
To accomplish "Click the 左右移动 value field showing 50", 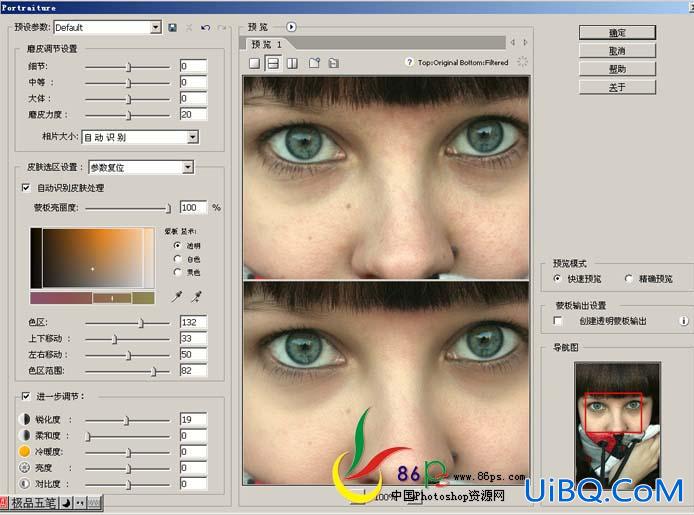I will click(x=193, y=354).
